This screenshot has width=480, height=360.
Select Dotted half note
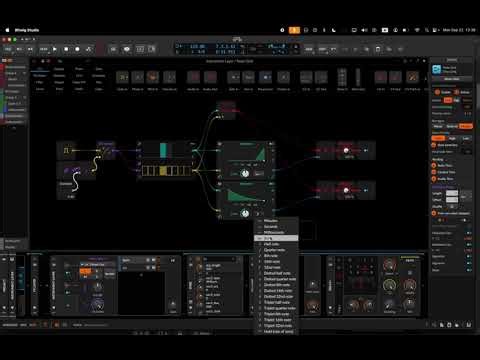point(277,273)
